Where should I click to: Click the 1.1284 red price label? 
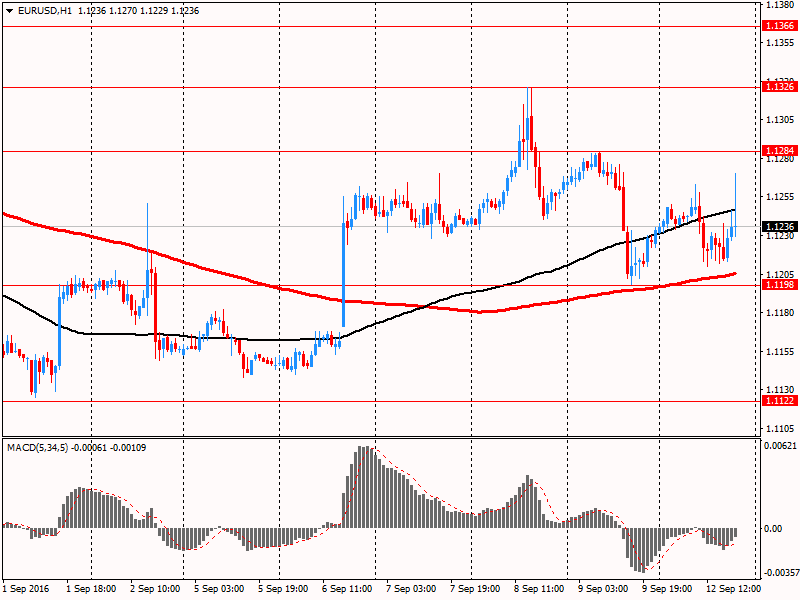(x=779, y=151)
